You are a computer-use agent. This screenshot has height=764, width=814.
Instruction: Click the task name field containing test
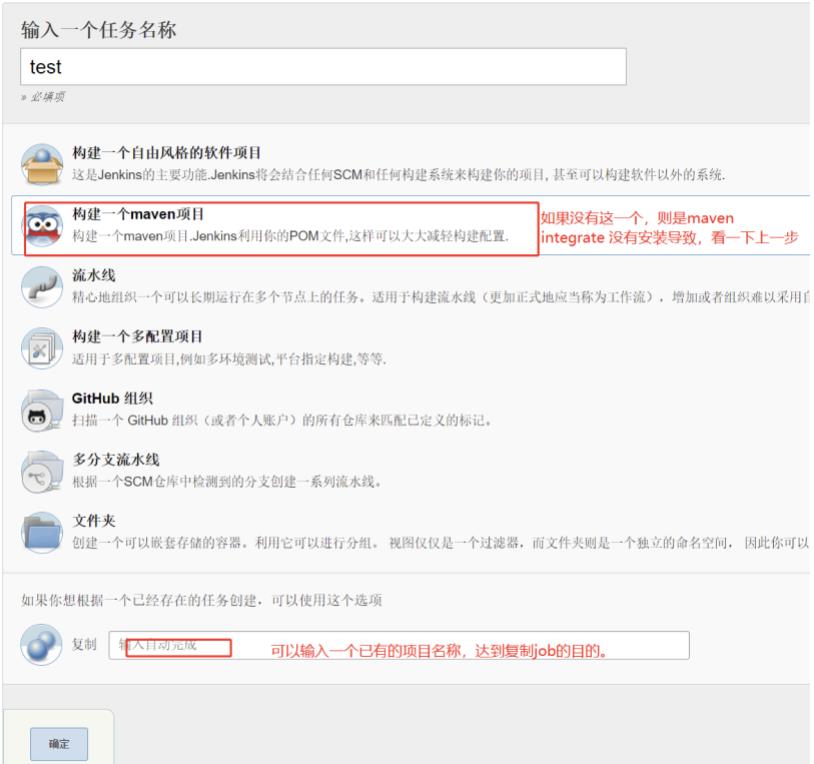tap(323, 67)
